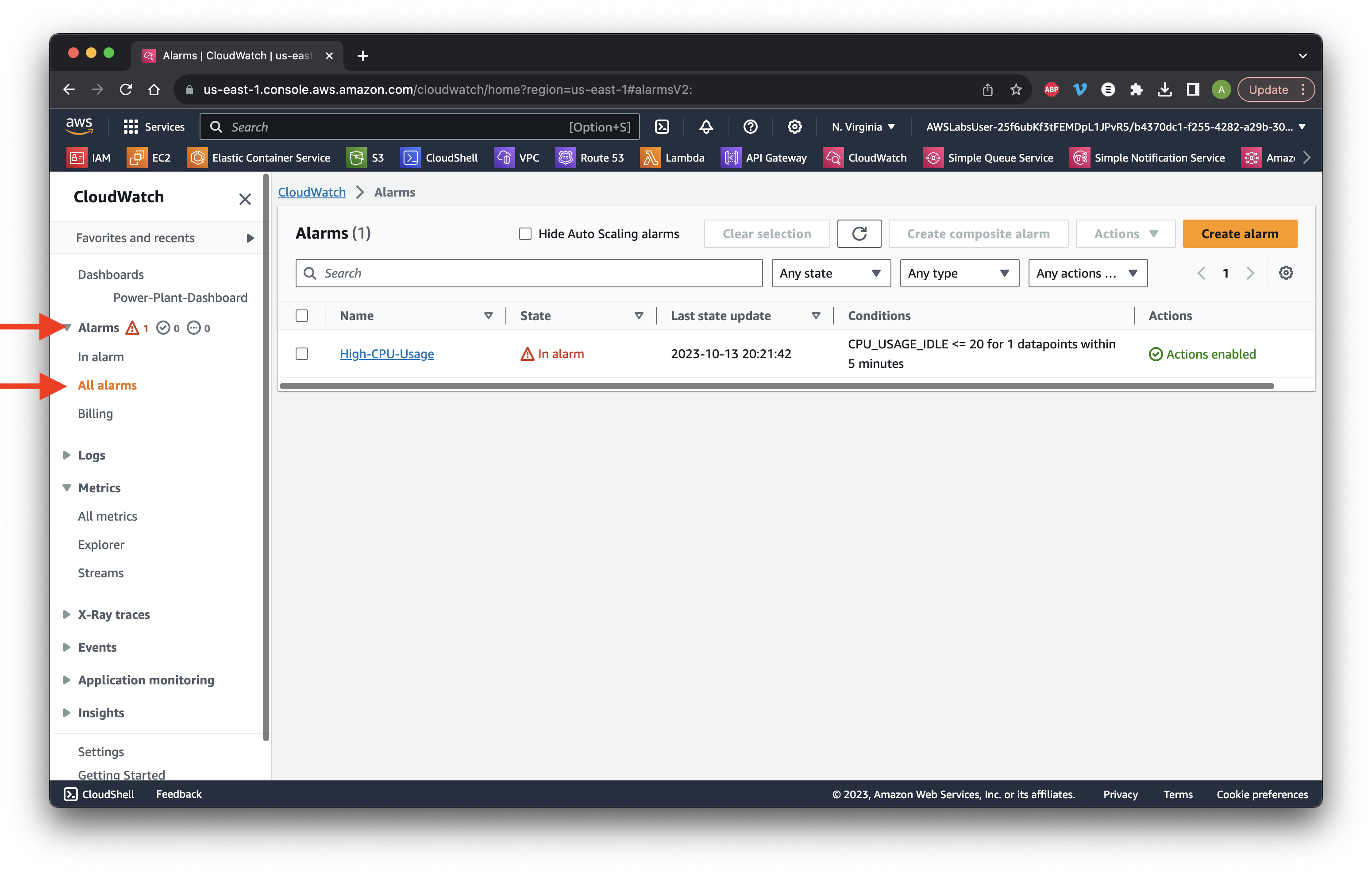Open the console settings gear in top bar
The height and width of the screenshot is (873, 1372).
(794, 127)
